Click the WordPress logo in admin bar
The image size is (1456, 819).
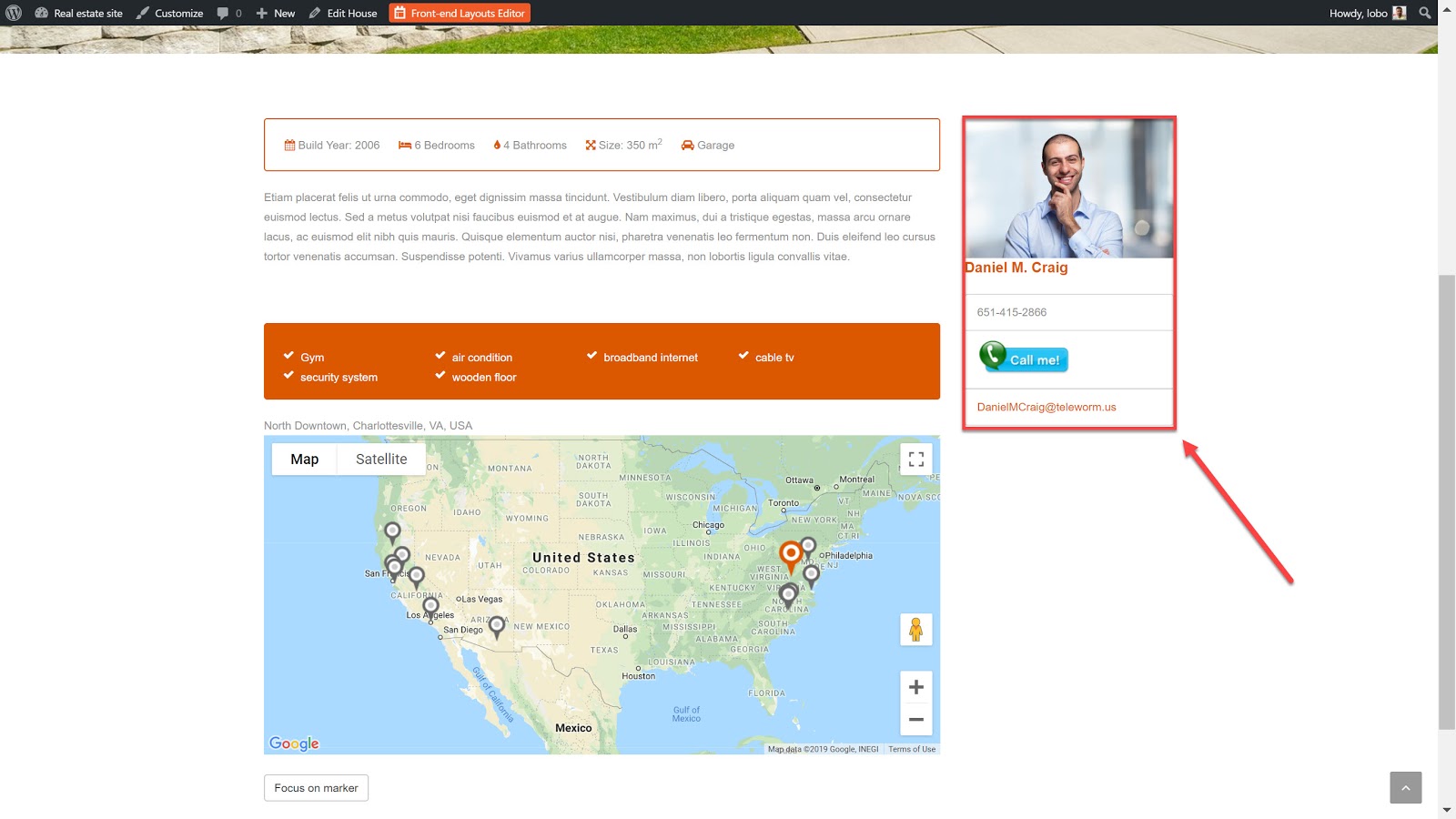(14, 13)
